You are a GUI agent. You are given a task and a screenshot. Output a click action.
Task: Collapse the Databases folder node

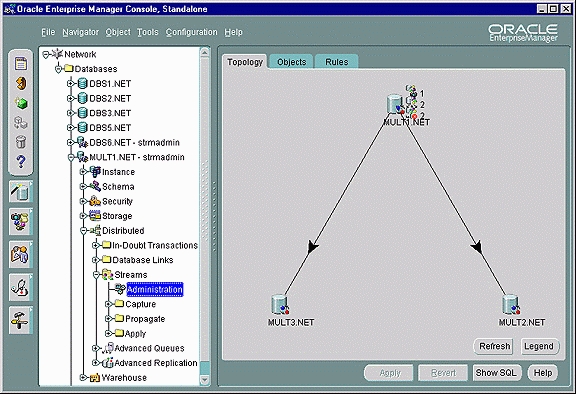pyautogui.click(x=58, y=69)
